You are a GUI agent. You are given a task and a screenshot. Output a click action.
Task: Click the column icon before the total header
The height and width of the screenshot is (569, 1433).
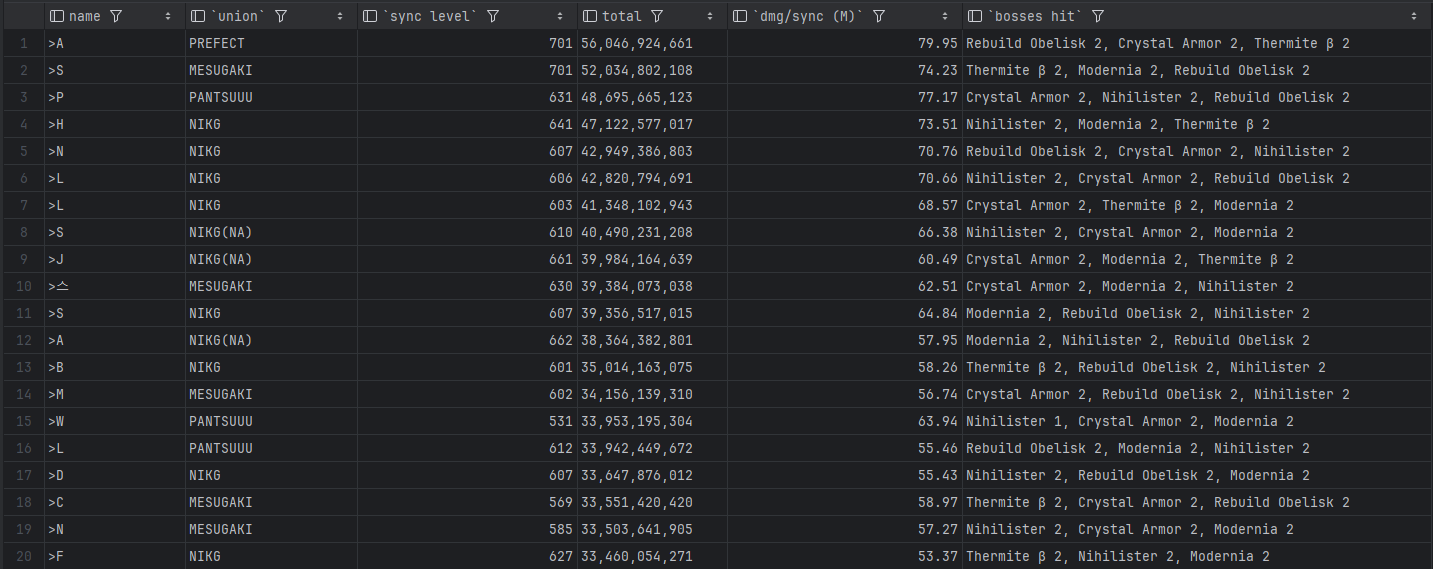tap(590, 17)
